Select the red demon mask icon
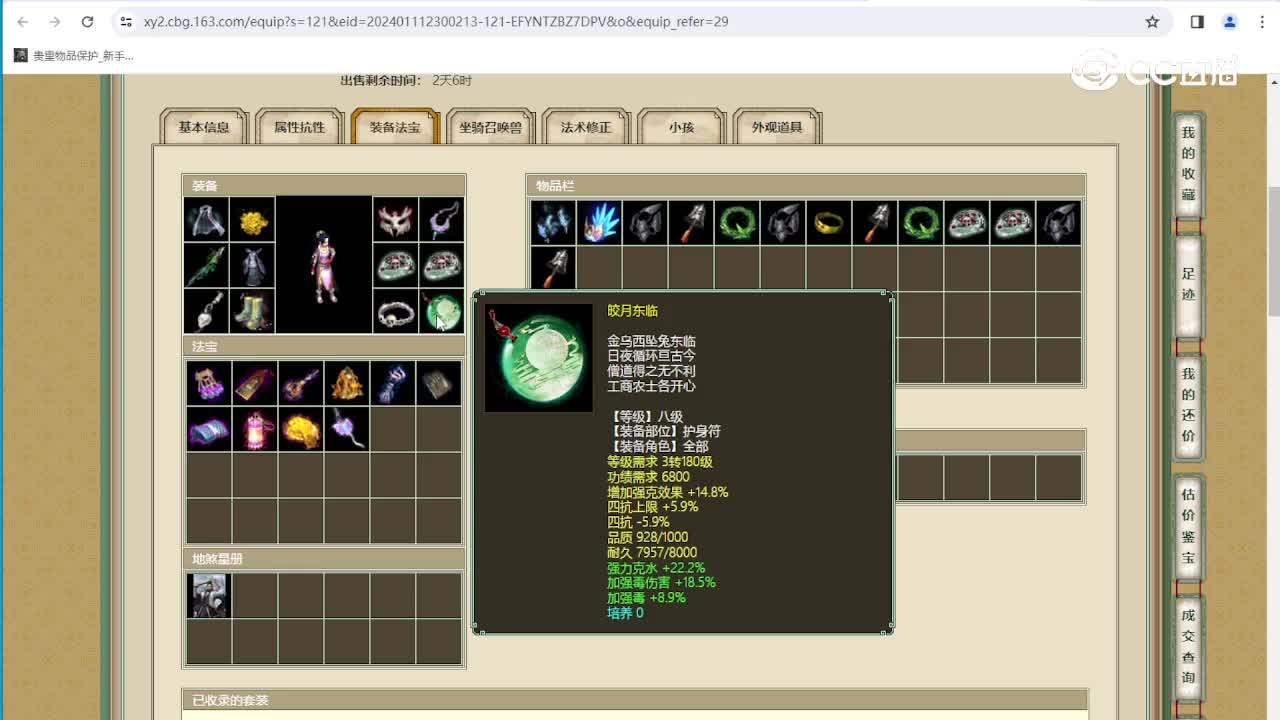The height and width of the screenshot is (720, 1280). tap(395, 219)
